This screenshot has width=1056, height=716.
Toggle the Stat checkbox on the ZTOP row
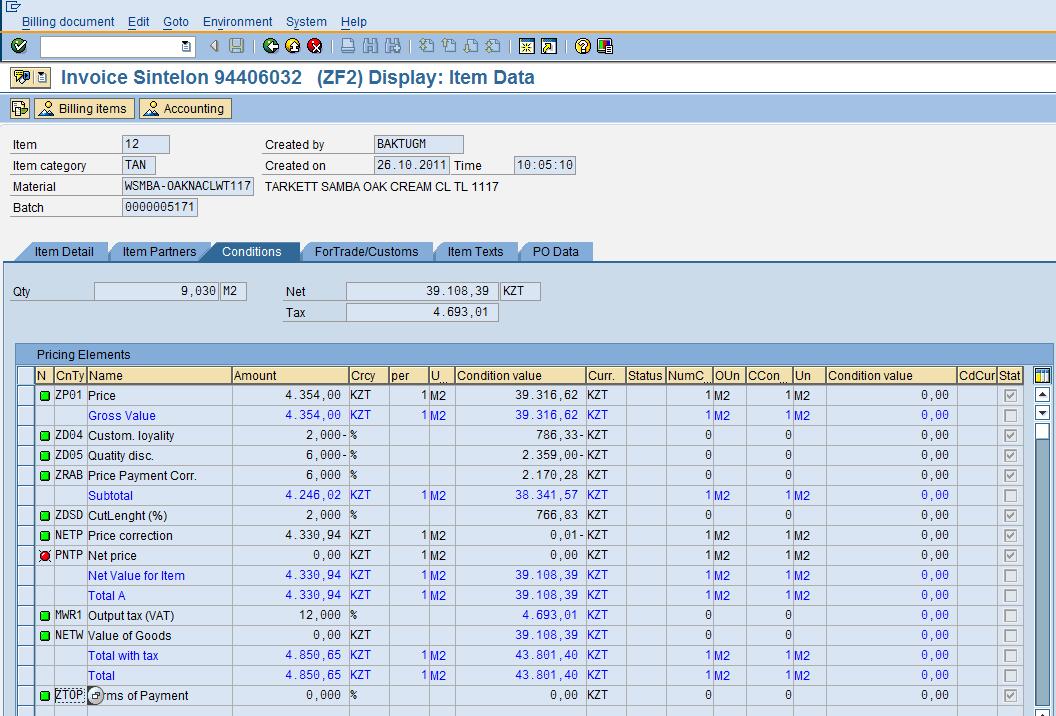1010,695
